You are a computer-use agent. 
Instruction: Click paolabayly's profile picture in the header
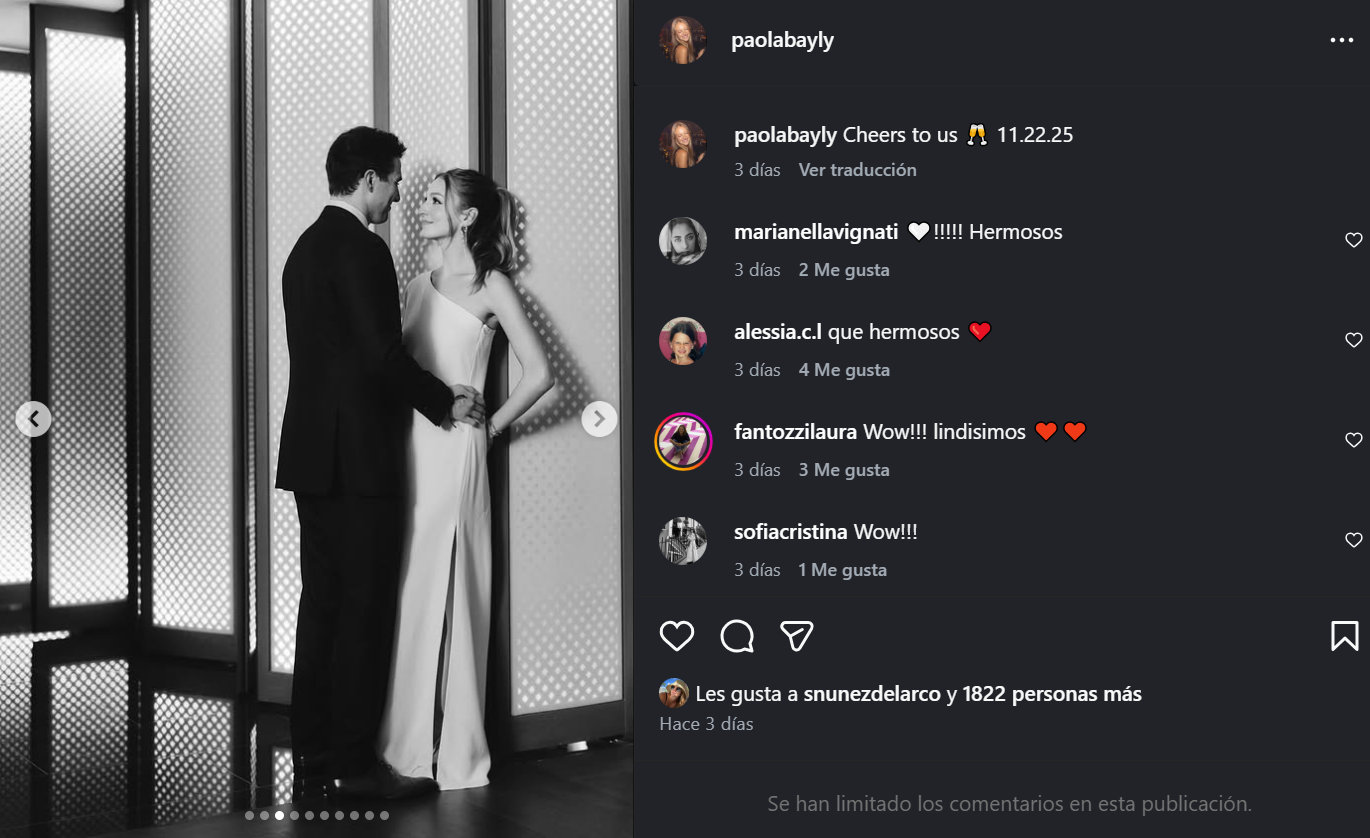click(683, 40)
